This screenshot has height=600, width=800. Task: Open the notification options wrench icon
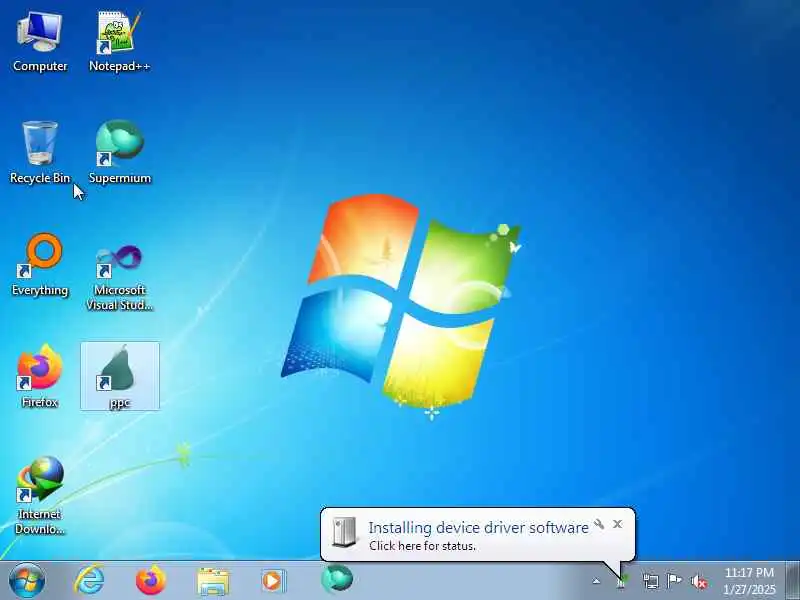(599, 524)
